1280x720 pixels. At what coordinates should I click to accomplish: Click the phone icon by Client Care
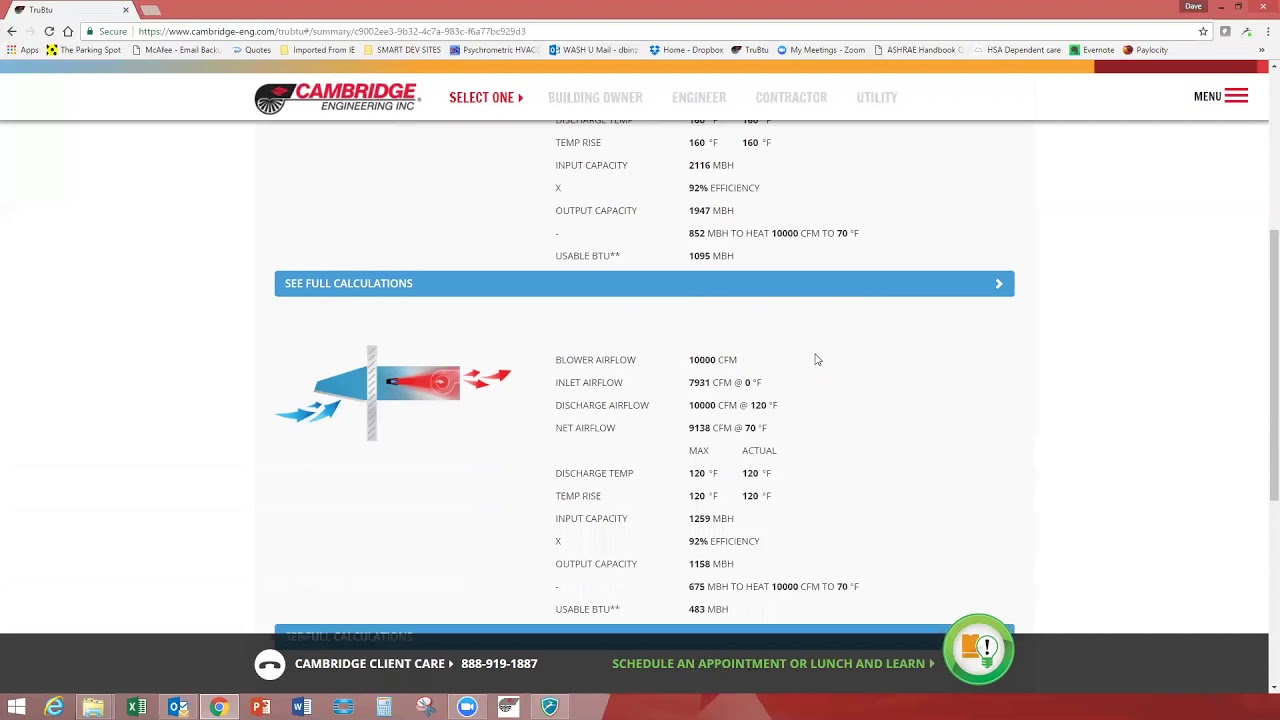[269, 664]
